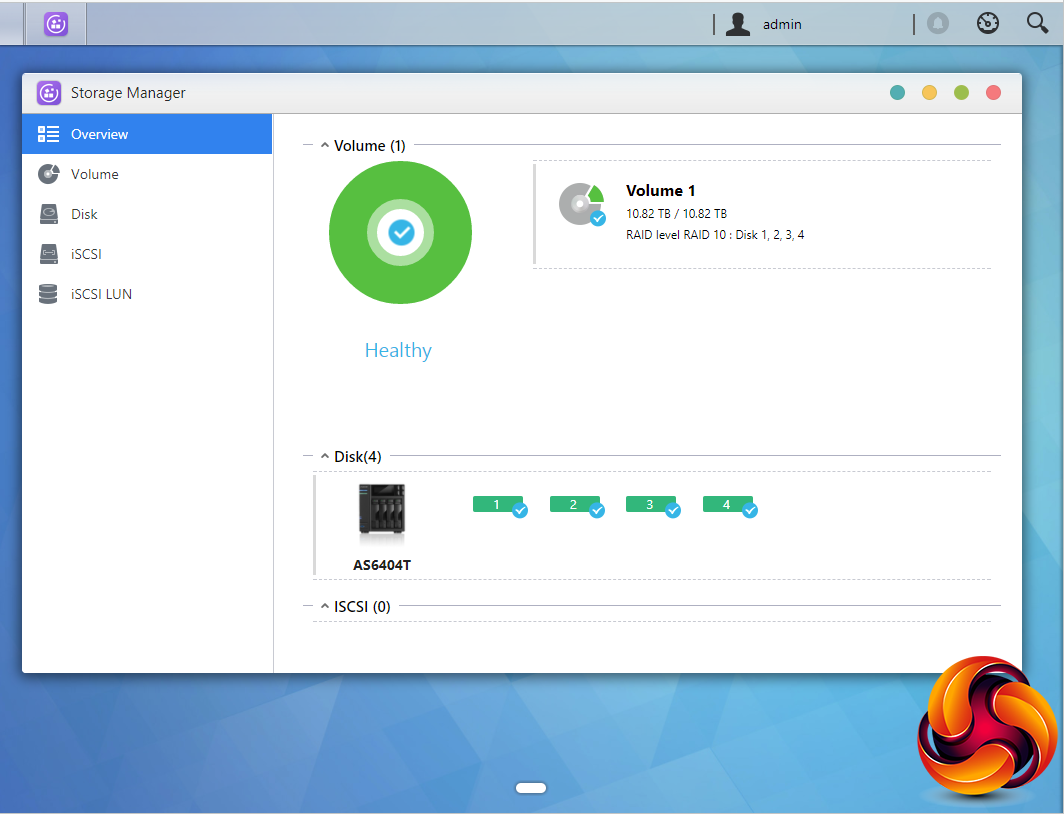This screenshot has height=814, width=1064.
Task: Click the Storage Manager window title icon
Action: [x=49, y=93]
